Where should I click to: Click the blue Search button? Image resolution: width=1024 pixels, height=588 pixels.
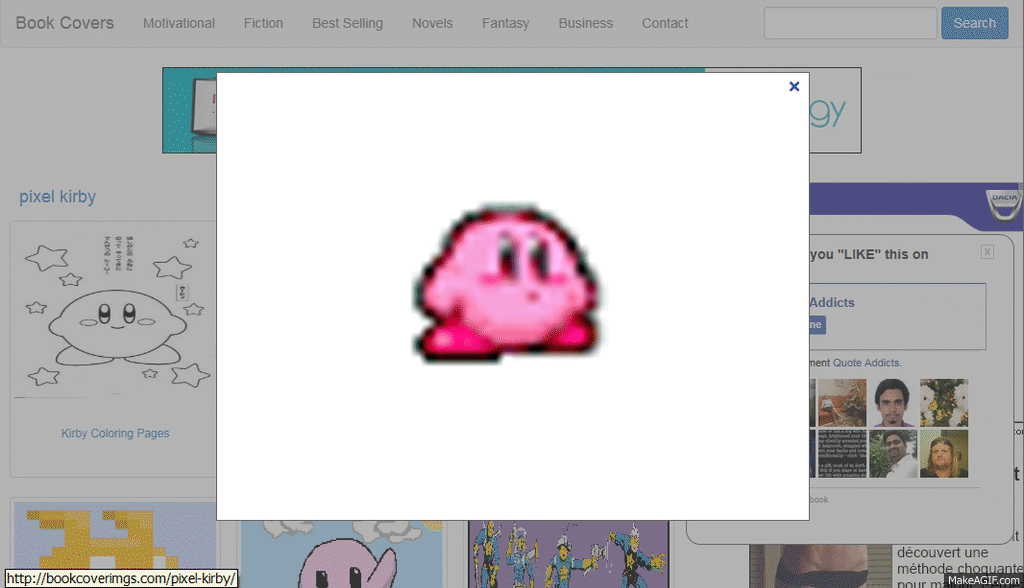tap(974, 23)
